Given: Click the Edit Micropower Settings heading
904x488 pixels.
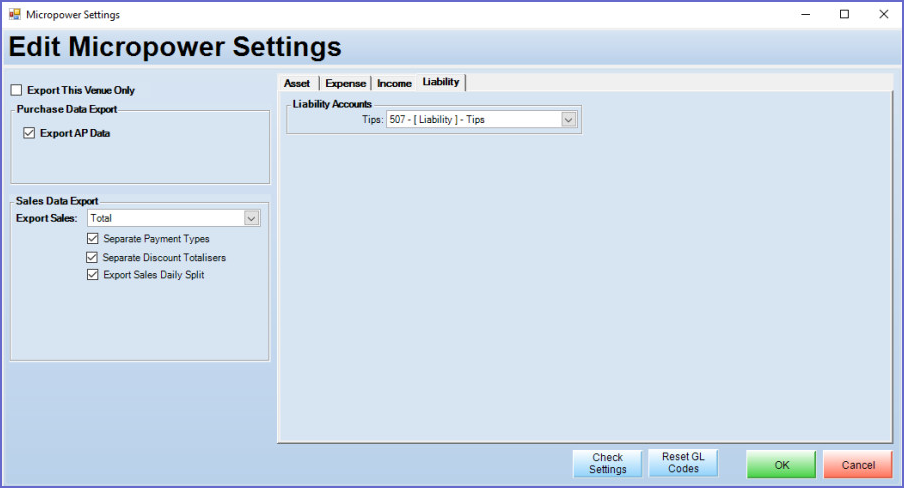Looking at the screenshot, I should click(175, 47).
